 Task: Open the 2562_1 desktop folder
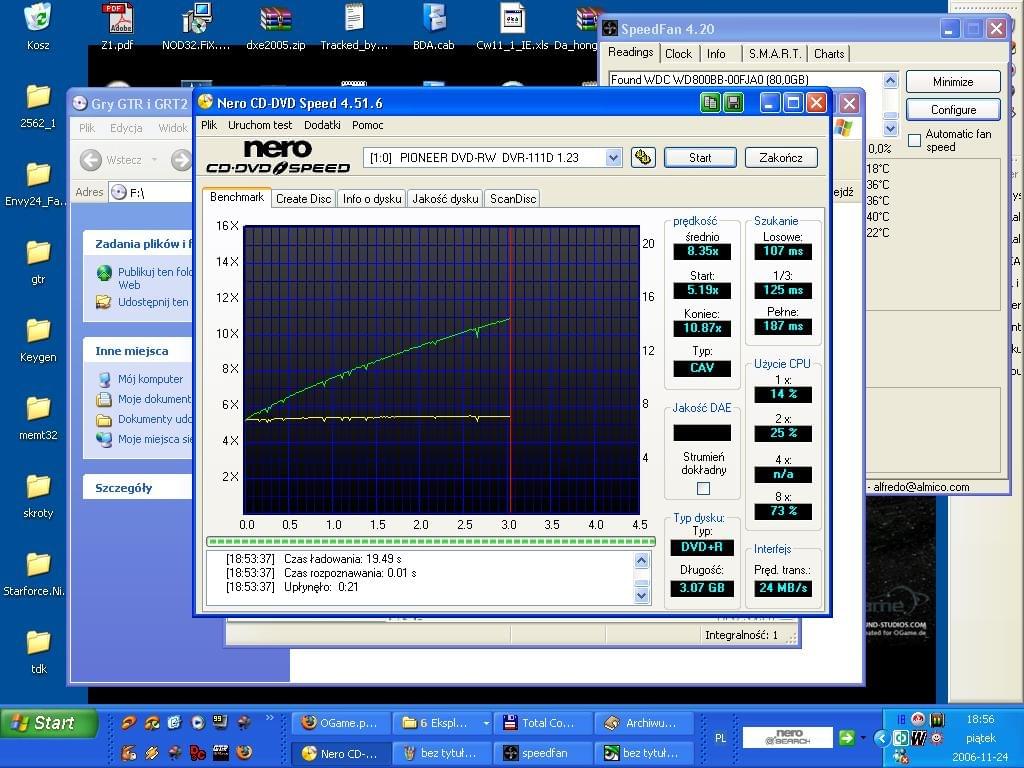click(38, 105)
